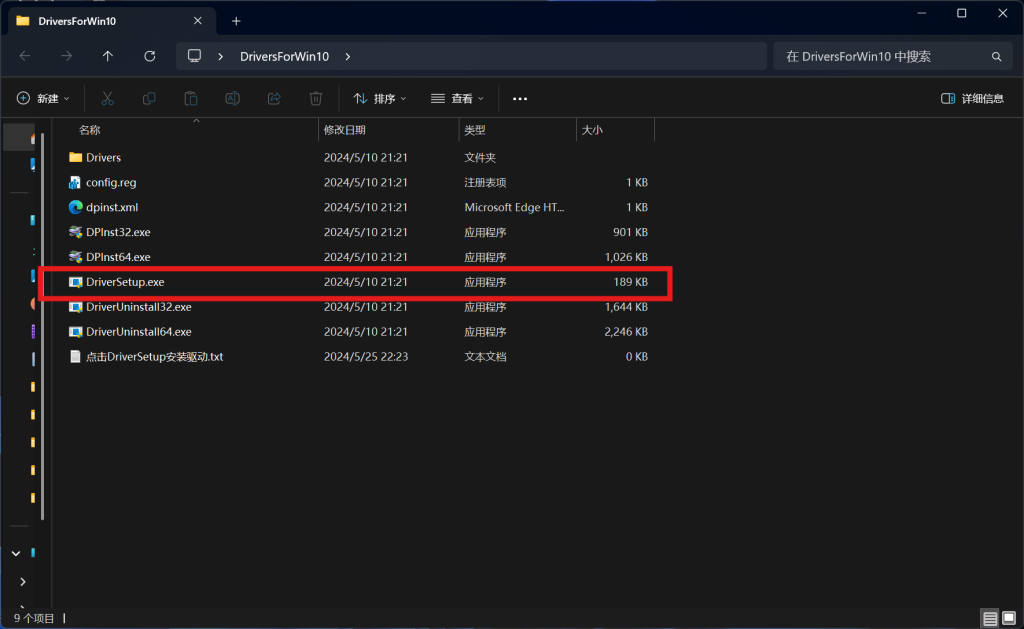
Task: Select the DriverSetup.exe file icon
Action: point(76,282)
